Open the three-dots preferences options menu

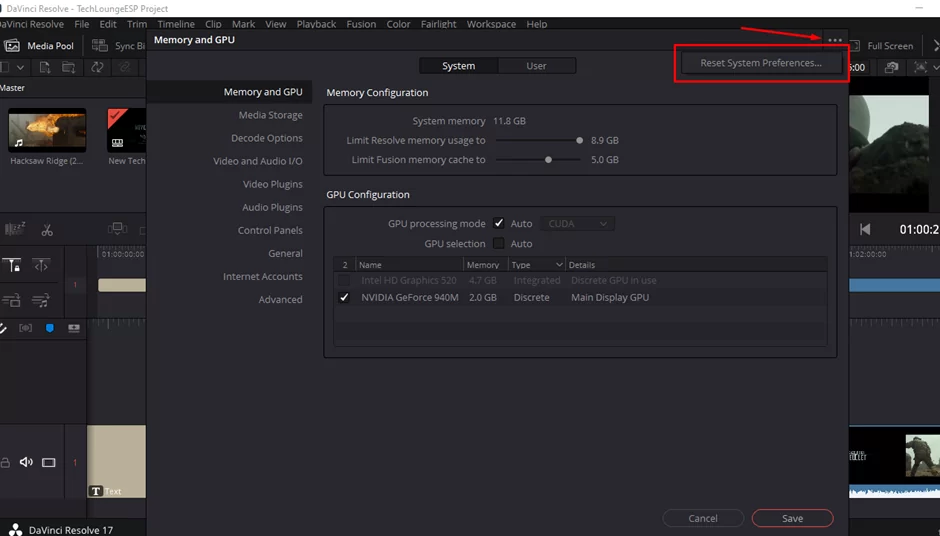[834, 40]
